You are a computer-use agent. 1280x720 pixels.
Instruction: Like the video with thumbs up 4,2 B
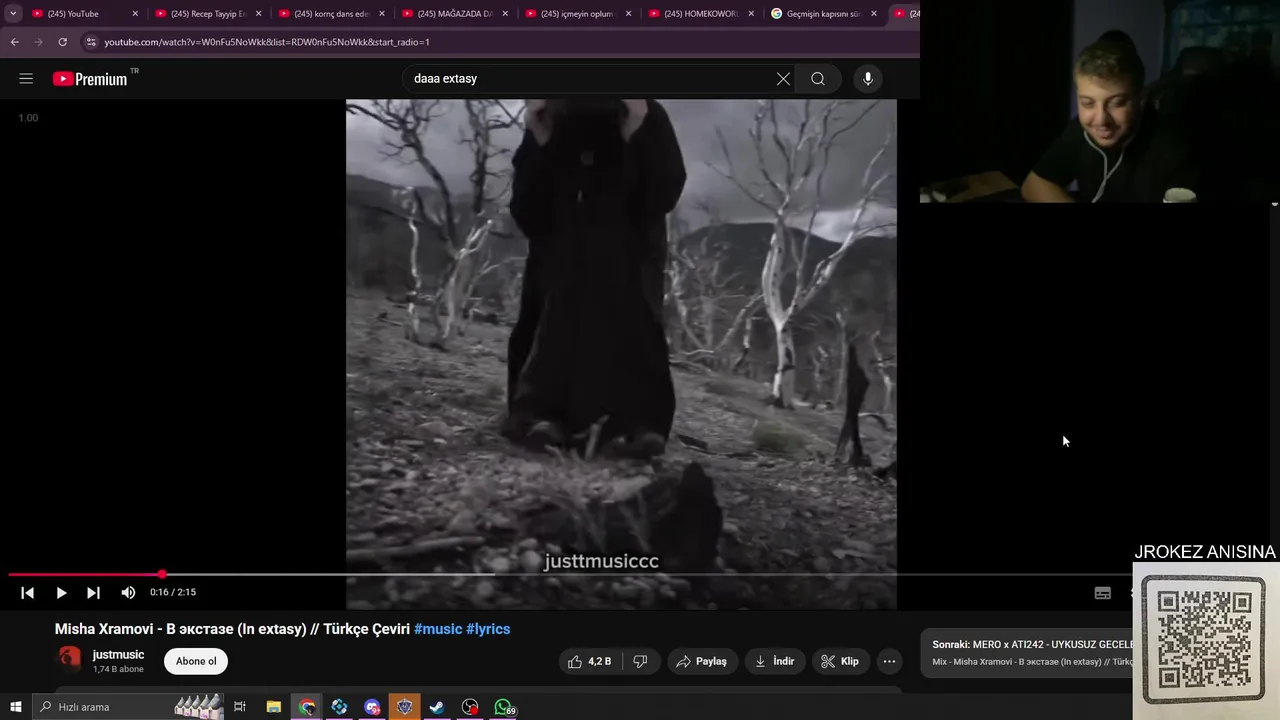tap(590, 661)
